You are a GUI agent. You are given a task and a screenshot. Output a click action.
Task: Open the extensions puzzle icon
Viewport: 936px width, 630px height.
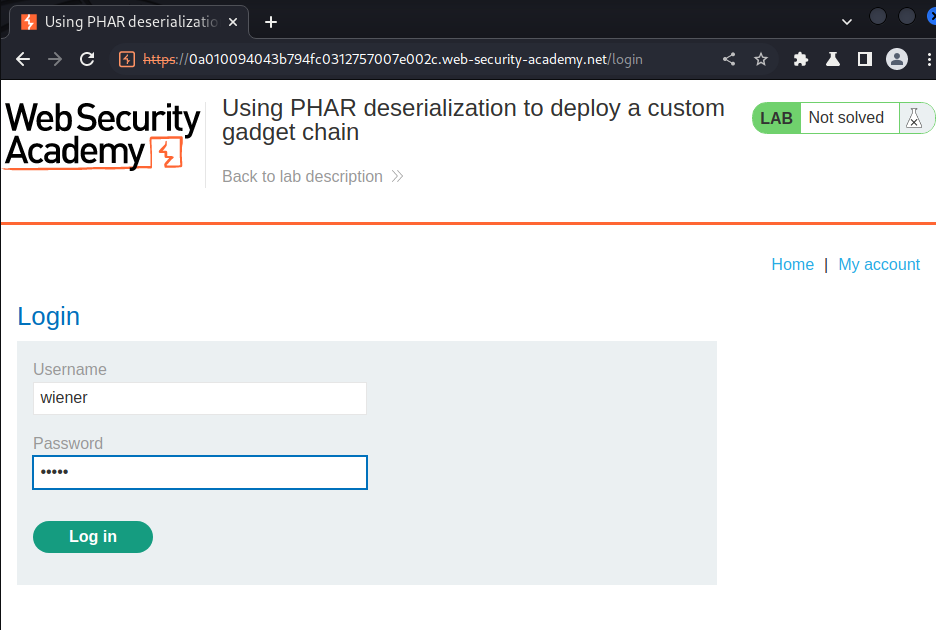click(800, 59)
